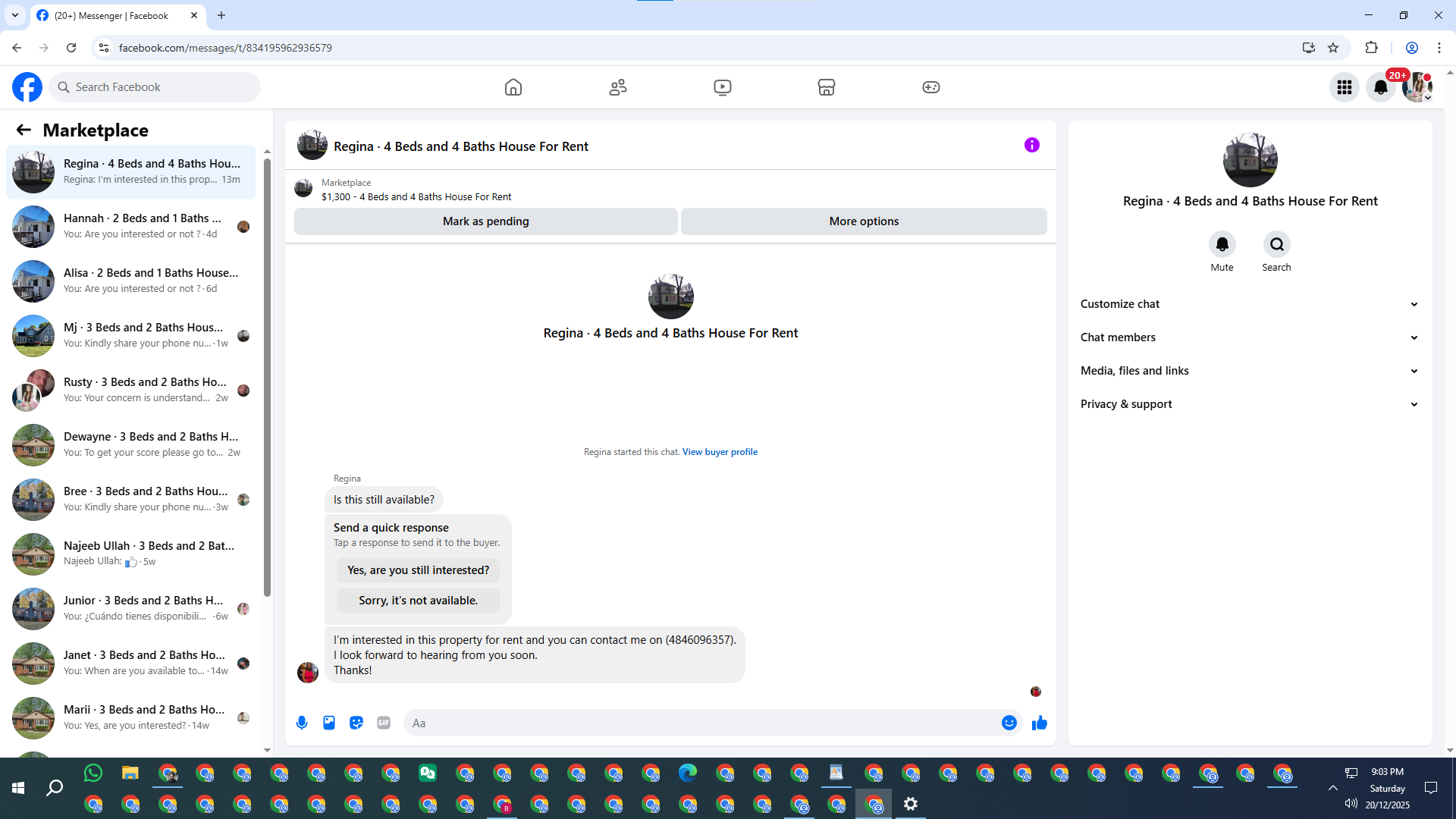Send a voice clip with microphone icon
1456x819 pixels.
coord(302,723)
